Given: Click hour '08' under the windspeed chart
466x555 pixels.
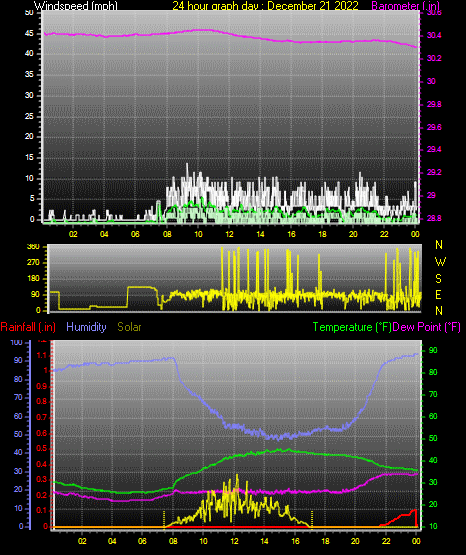Looking at the screenshot, I should click(x=167, y=234).
